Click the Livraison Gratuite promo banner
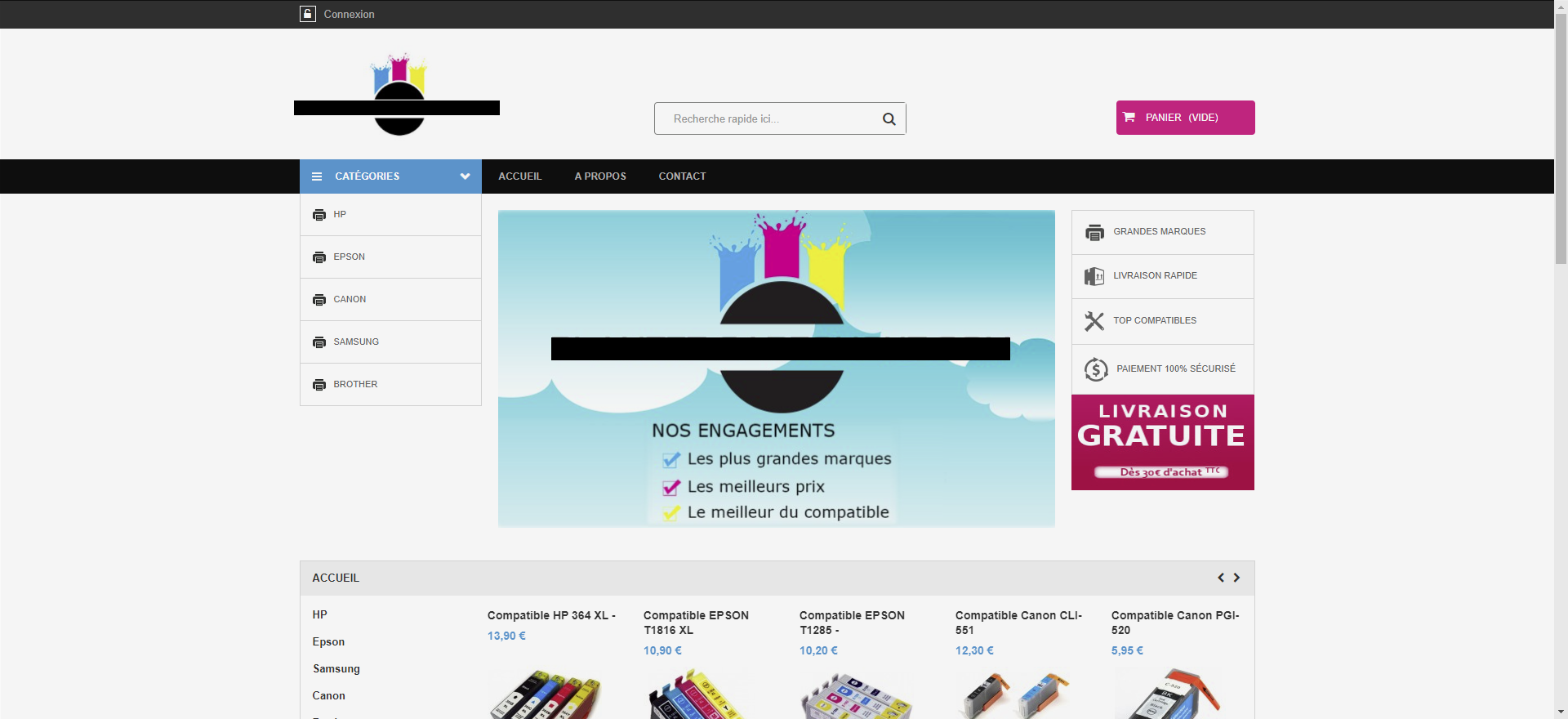 (x=1163, y=443)
